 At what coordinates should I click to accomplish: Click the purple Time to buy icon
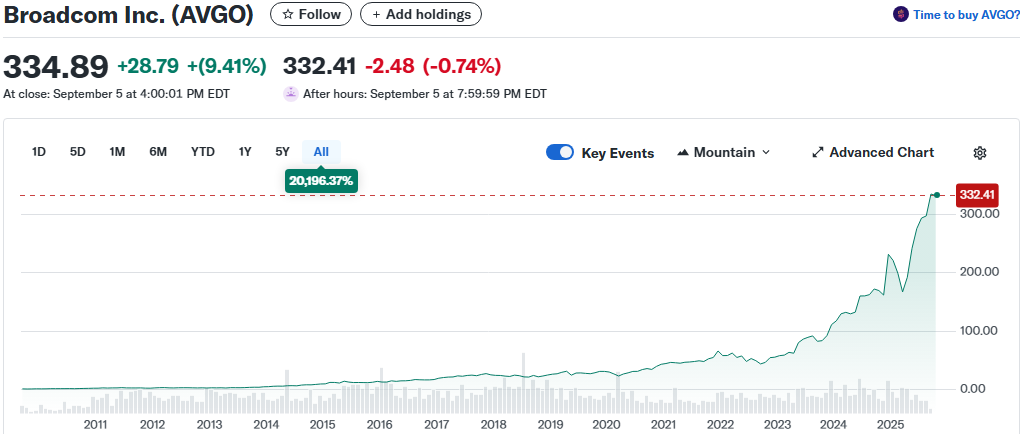pyautogui.click(x=900, y=15)
